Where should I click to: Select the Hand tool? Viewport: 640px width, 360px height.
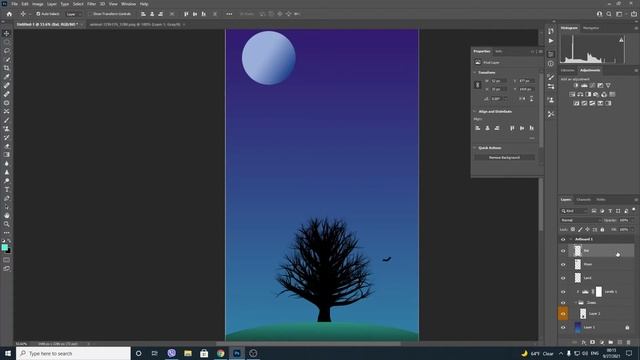7,215
